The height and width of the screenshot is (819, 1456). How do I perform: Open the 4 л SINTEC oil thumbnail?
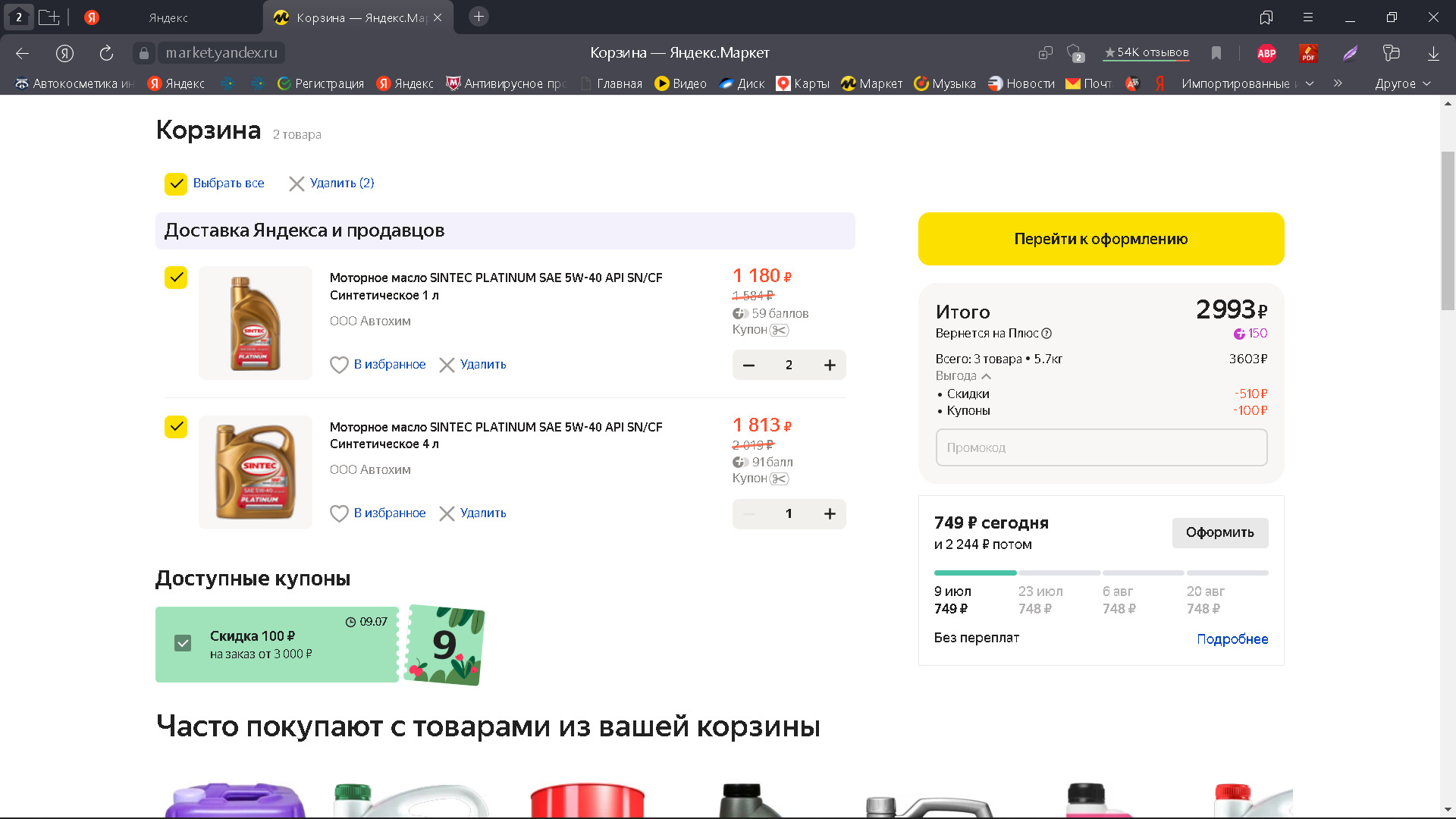[x=256, y=472]
